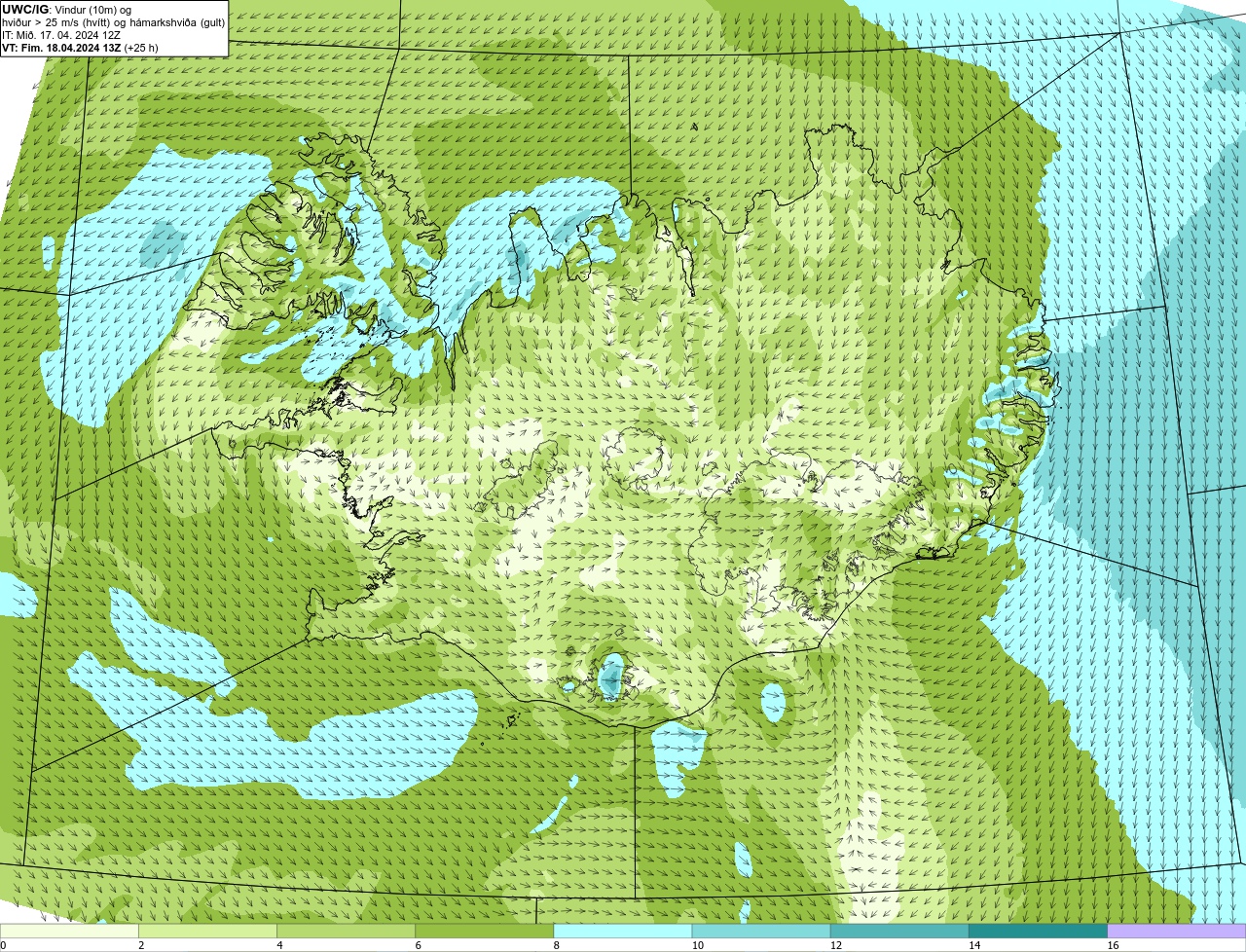The width and height of the screenshot is (1246, 952).
Task: Click the initial time "IT: Mið. 17. 04. 2024 12Z"
Action: pyautogui.click(x=61, y=35)
